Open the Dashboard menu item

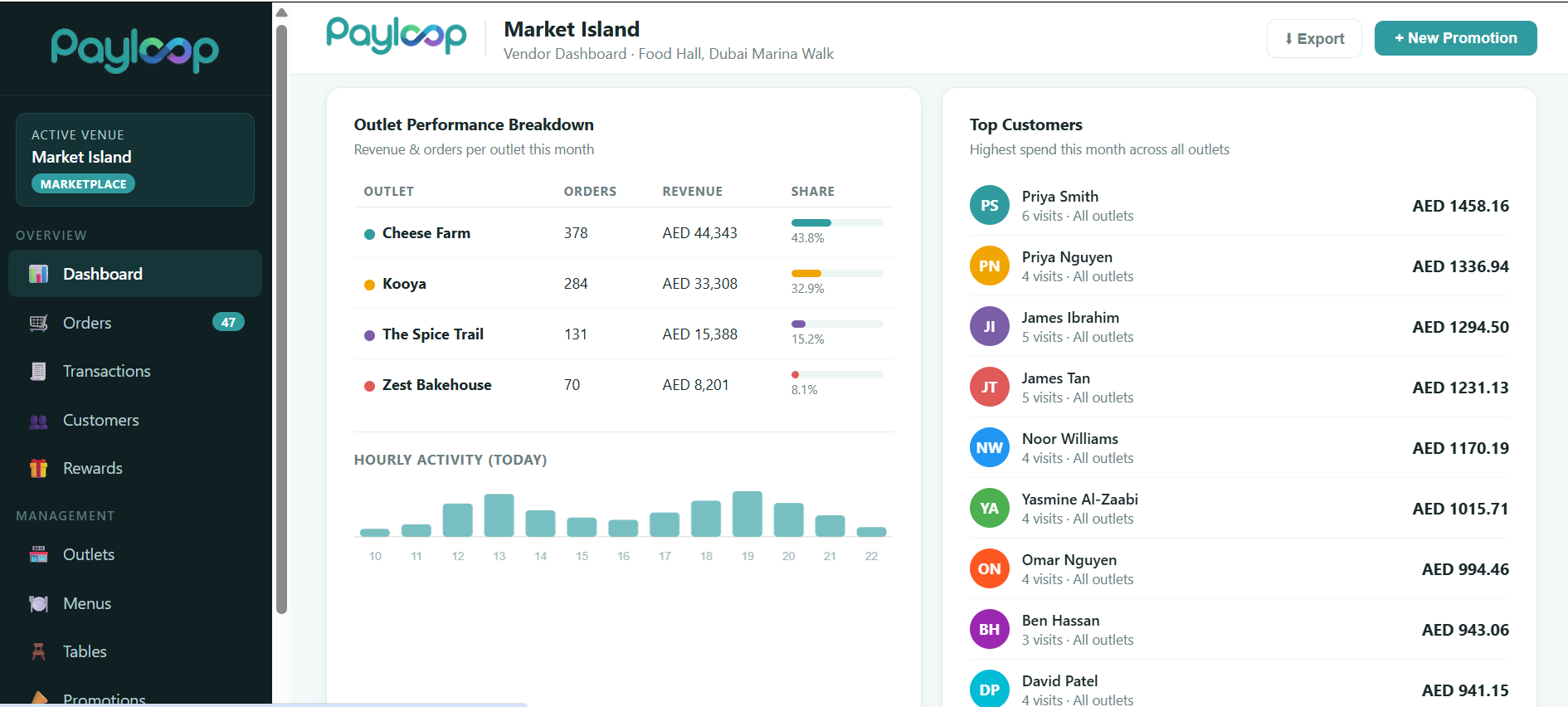[x=135, y=274]
